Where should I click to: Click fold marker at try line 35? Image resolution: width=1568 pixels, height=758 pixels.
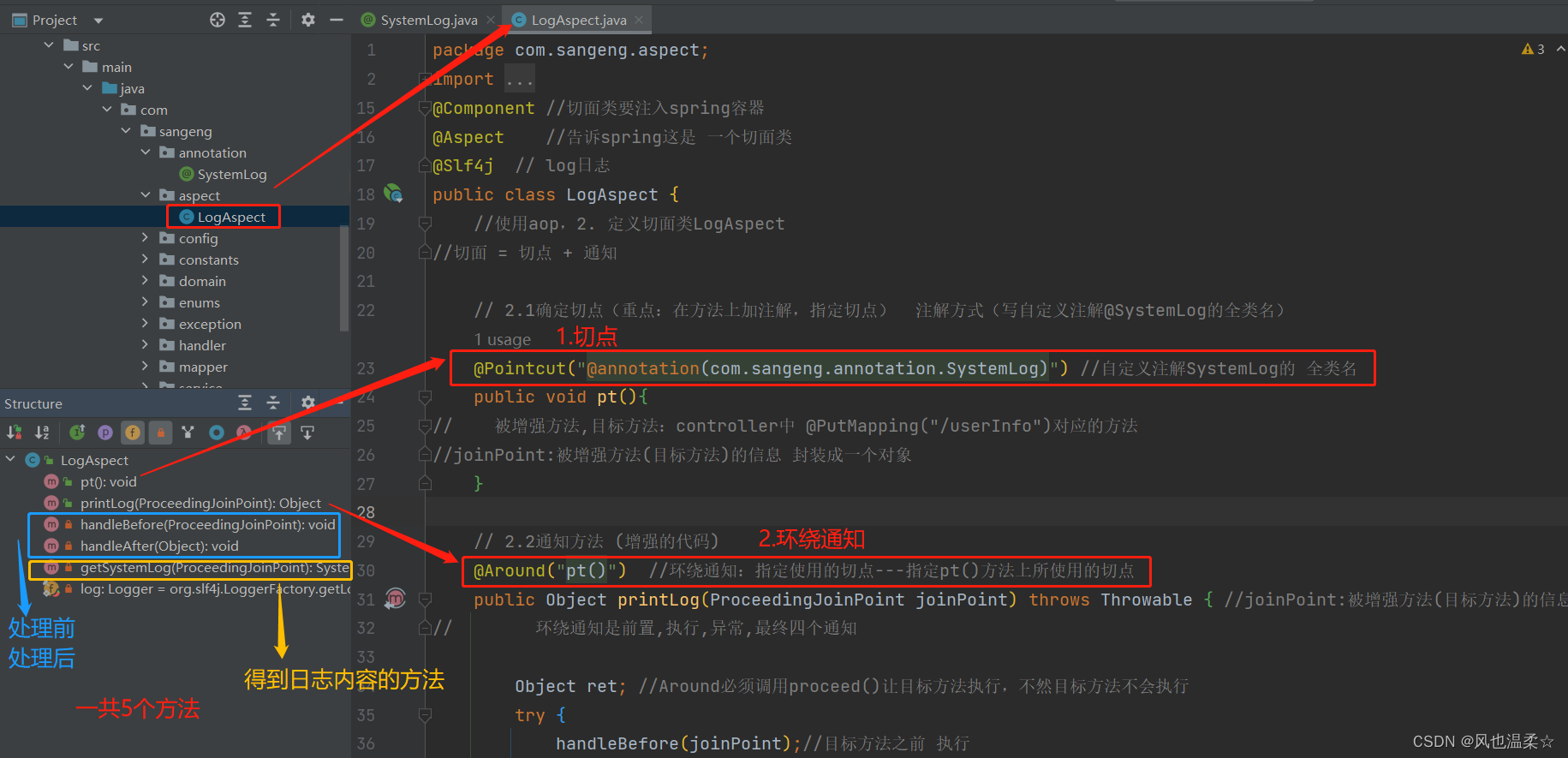click(x=424, y=714)
